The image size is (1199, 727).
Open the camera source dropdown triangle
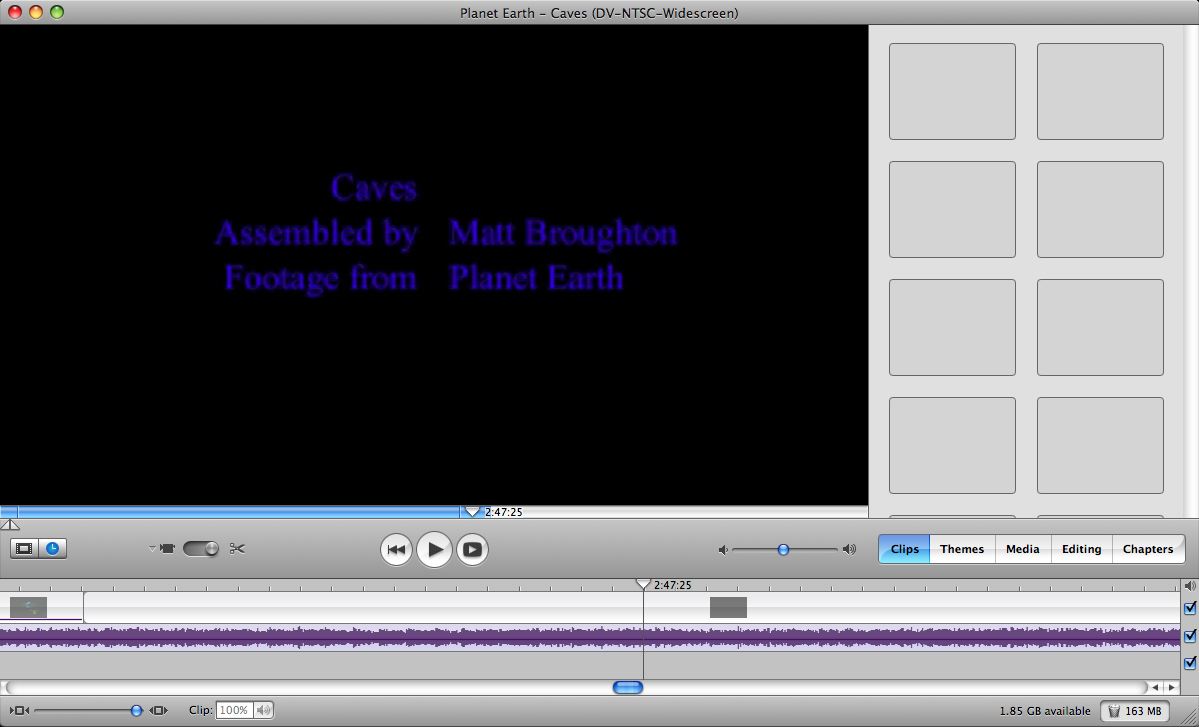pos(151,548)
